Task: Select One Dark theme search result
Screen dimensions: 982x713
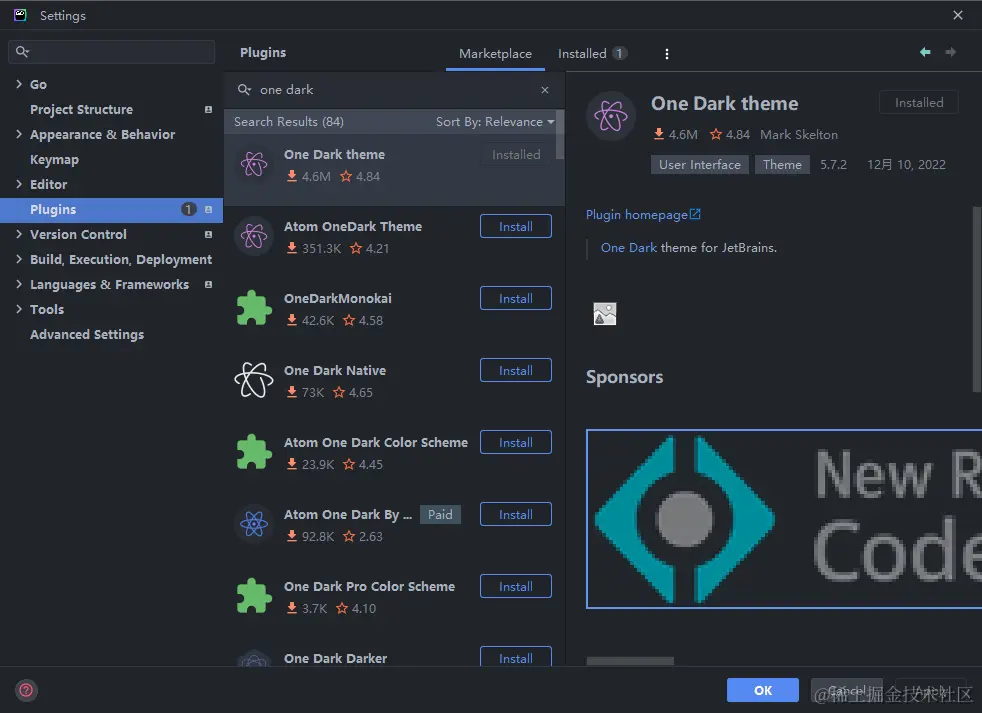Action: tap(395, 169)
